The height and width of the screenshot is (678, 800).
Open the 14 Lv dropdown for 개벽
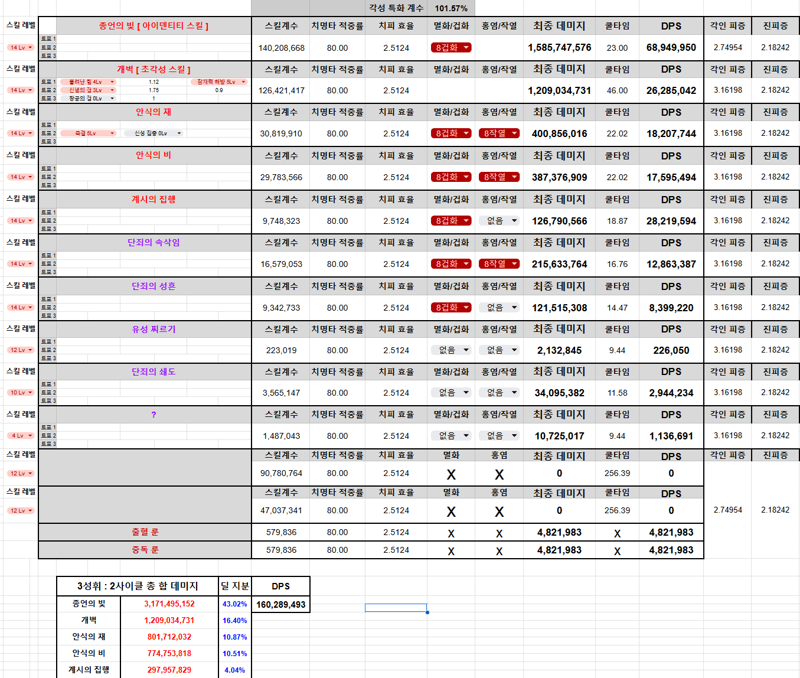20,90
